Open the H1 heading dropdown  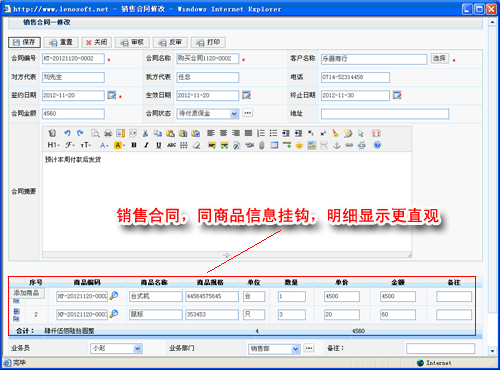53,145
